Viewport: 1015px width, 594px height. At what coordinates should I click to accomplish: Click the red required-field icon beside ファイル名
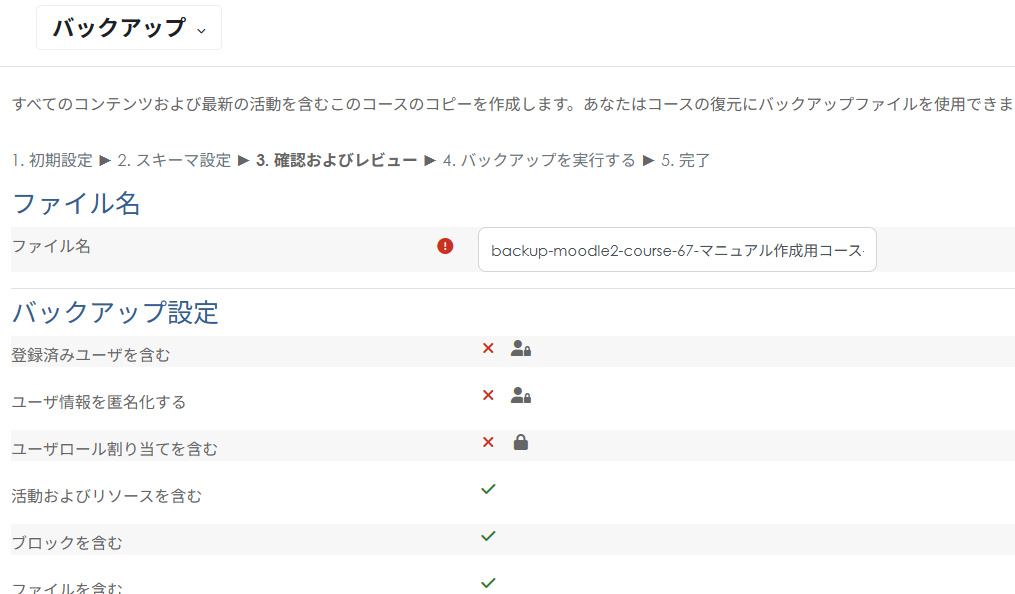click(x=446, y=246)
